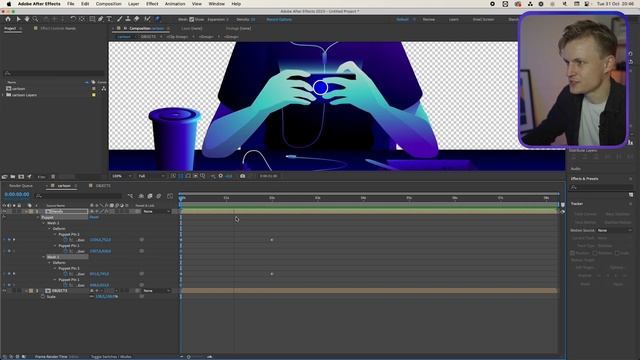Screen dimensions: 640x360
Task: Toggle stopwatch of first Puppet Pin position
Action: pos(65,240)
